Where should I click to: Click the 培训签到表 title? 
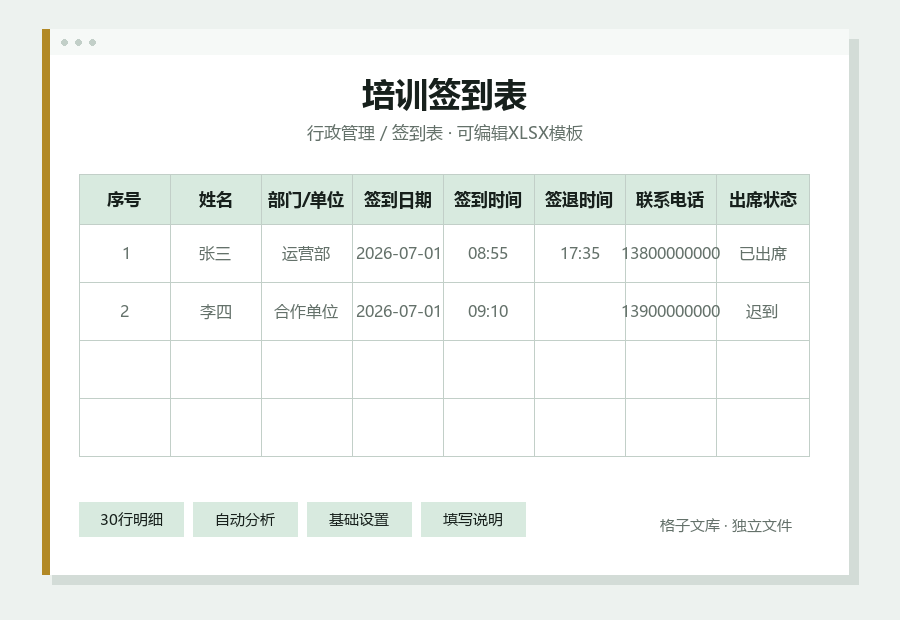(444, 95)
